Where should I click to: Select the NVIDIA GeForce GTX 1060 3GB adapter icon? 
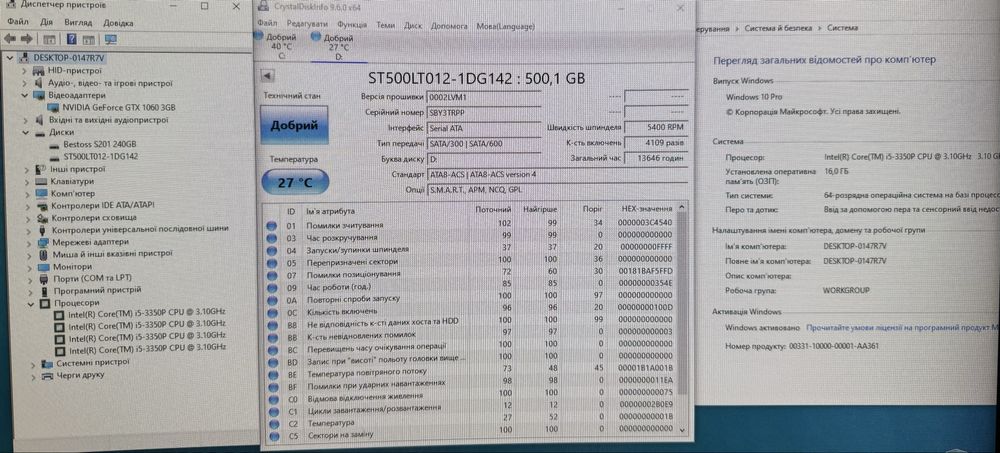pyautogui.click(x=54, y=107)
